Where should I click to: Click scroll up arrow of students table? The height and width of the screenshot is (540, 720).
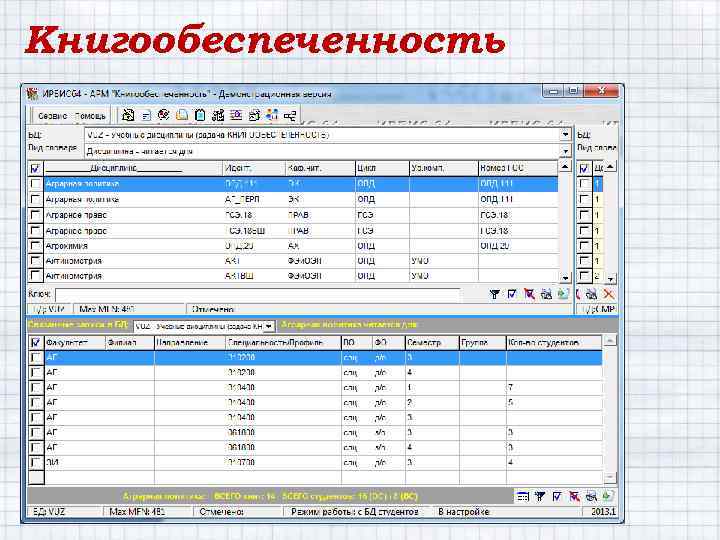coord(609,341)
